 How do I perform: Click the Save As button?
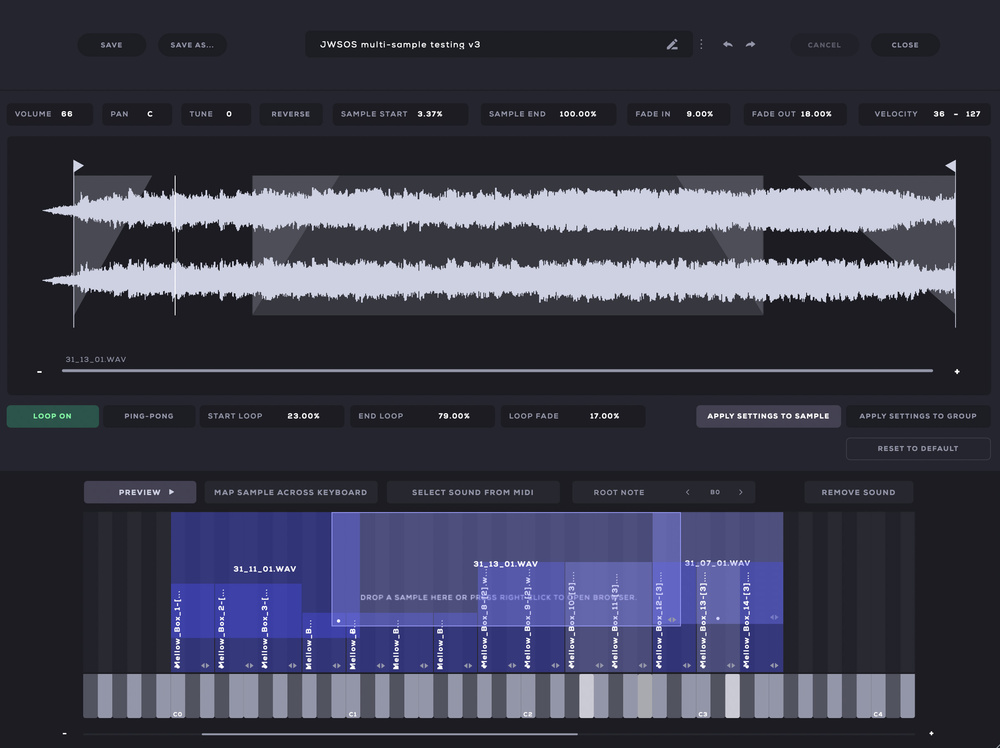point(192,45)
